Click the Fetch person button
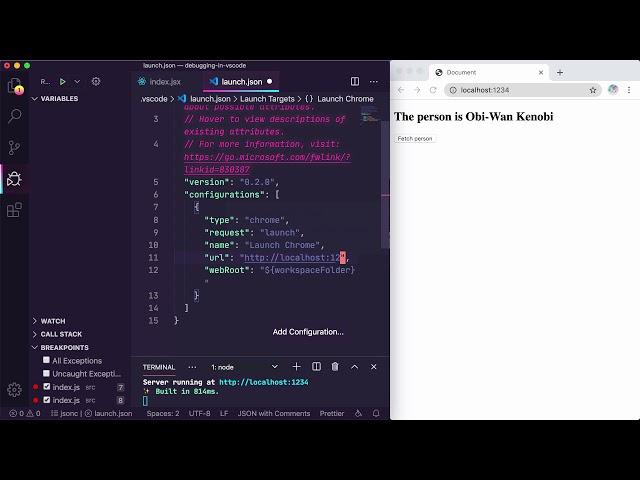This screenshot has height=480, width=640. (415, 139)
